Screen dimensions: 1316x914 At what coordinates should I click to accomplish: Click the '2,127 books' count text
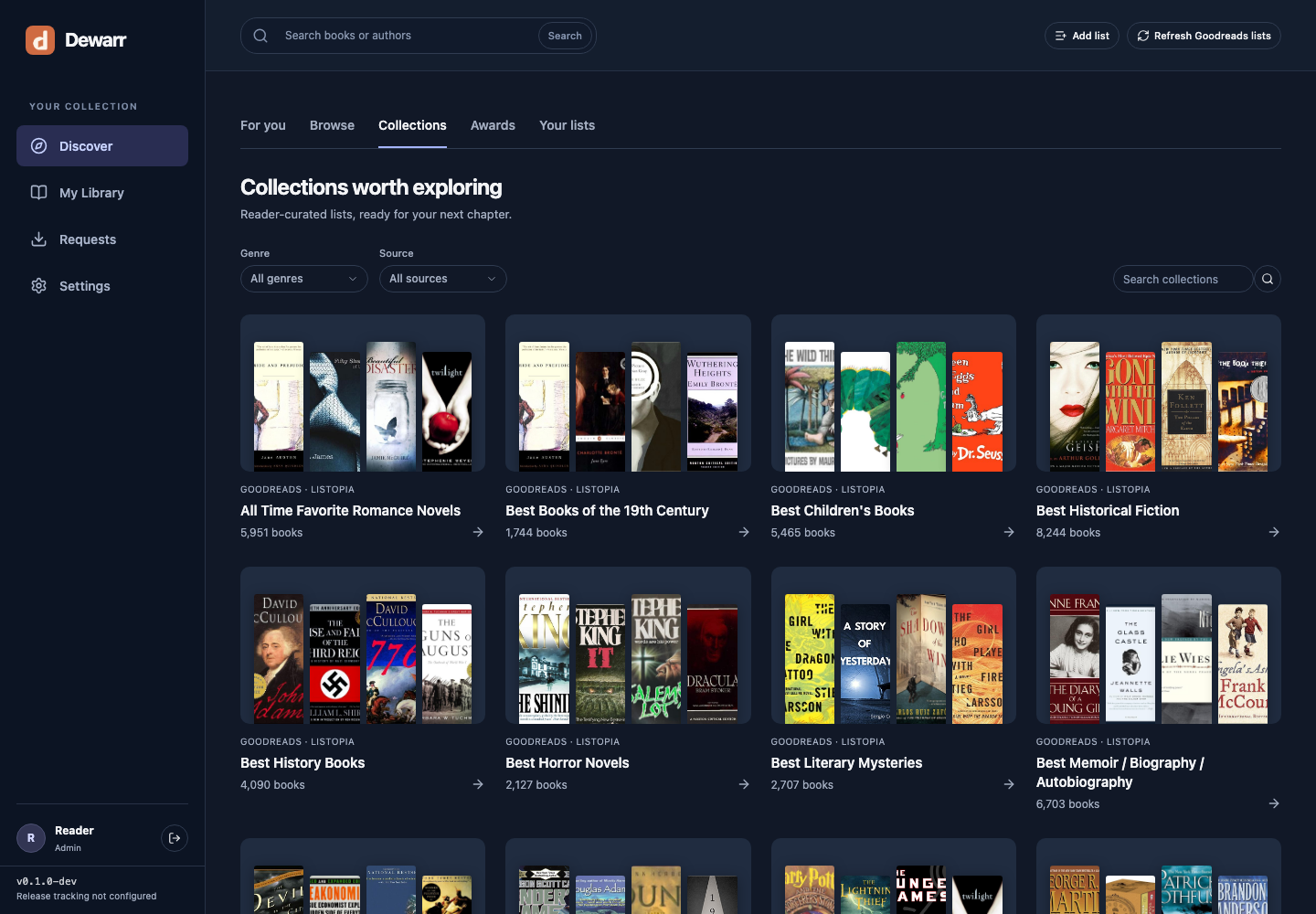(536, 785)
